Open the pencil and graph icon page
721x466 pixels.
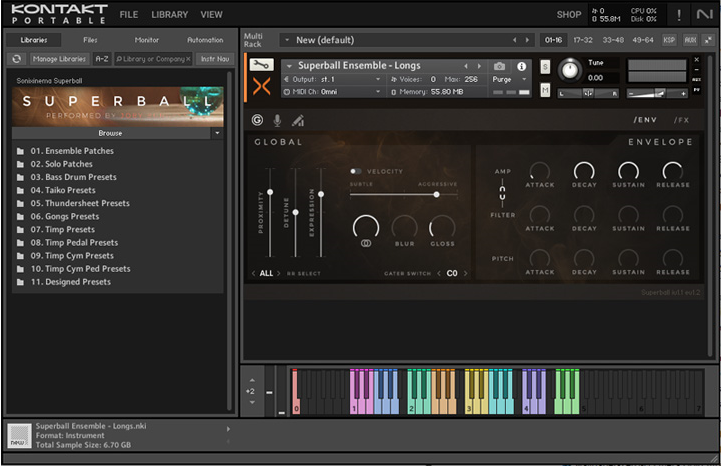[x=298, y=121]
